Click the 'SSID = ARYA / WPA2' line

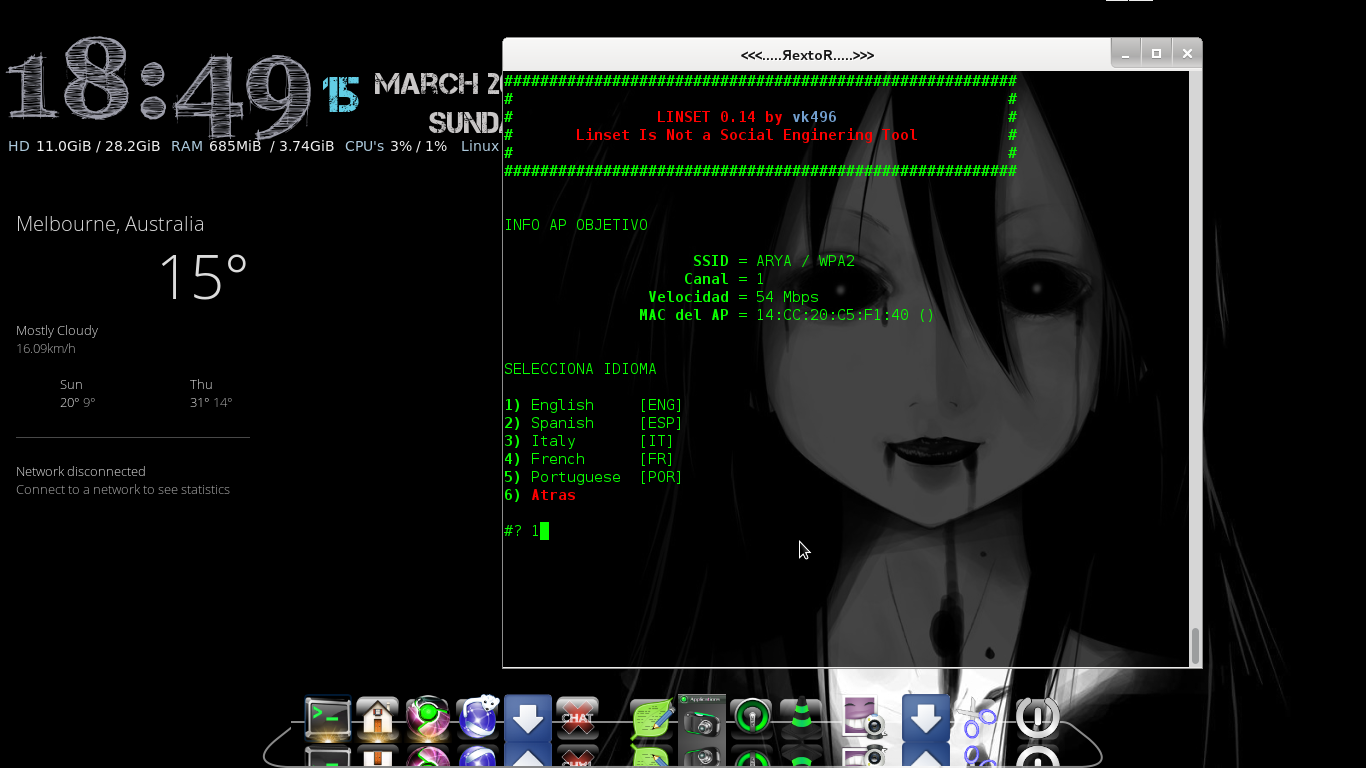point(773,261)
